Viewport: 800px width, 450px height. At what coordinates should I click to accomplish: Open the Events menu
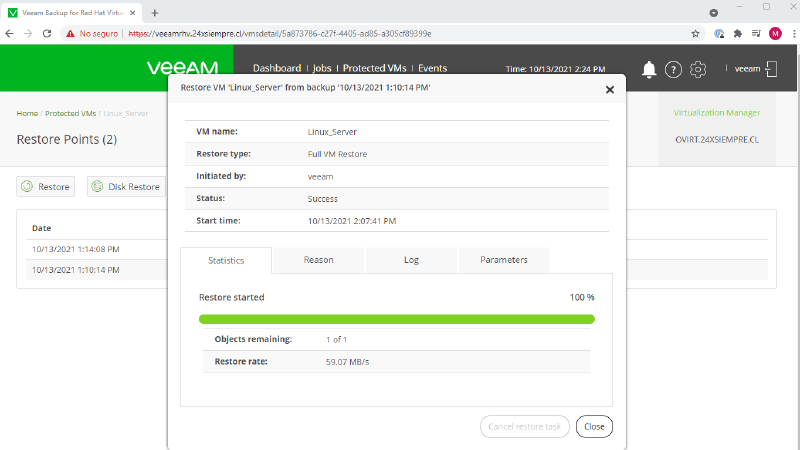[x=433, y=68]
